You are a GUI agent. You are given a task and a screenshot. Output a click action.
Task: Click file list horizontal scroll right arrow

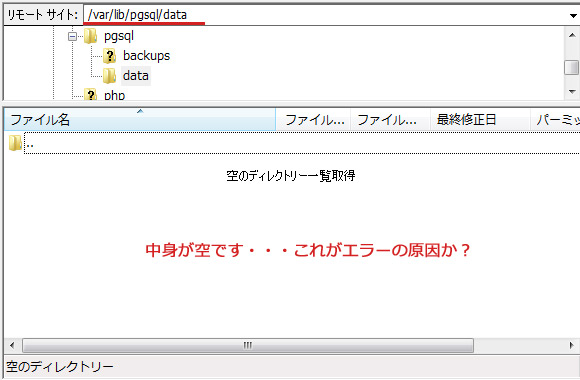coord(571,346)
